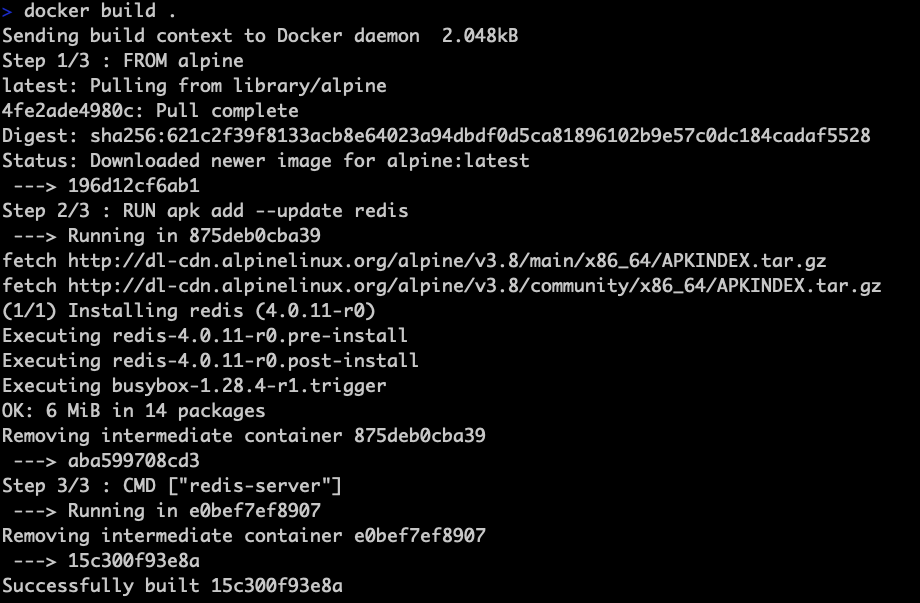
Task: Click '4fe2ade4980c: Pull complete' line
Action: [x=150, y=111]
